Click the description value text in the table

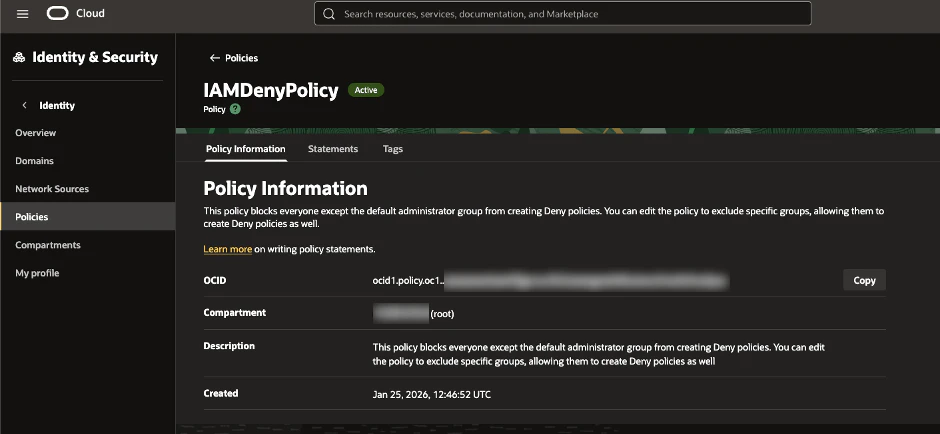click(x=599, y=354)
